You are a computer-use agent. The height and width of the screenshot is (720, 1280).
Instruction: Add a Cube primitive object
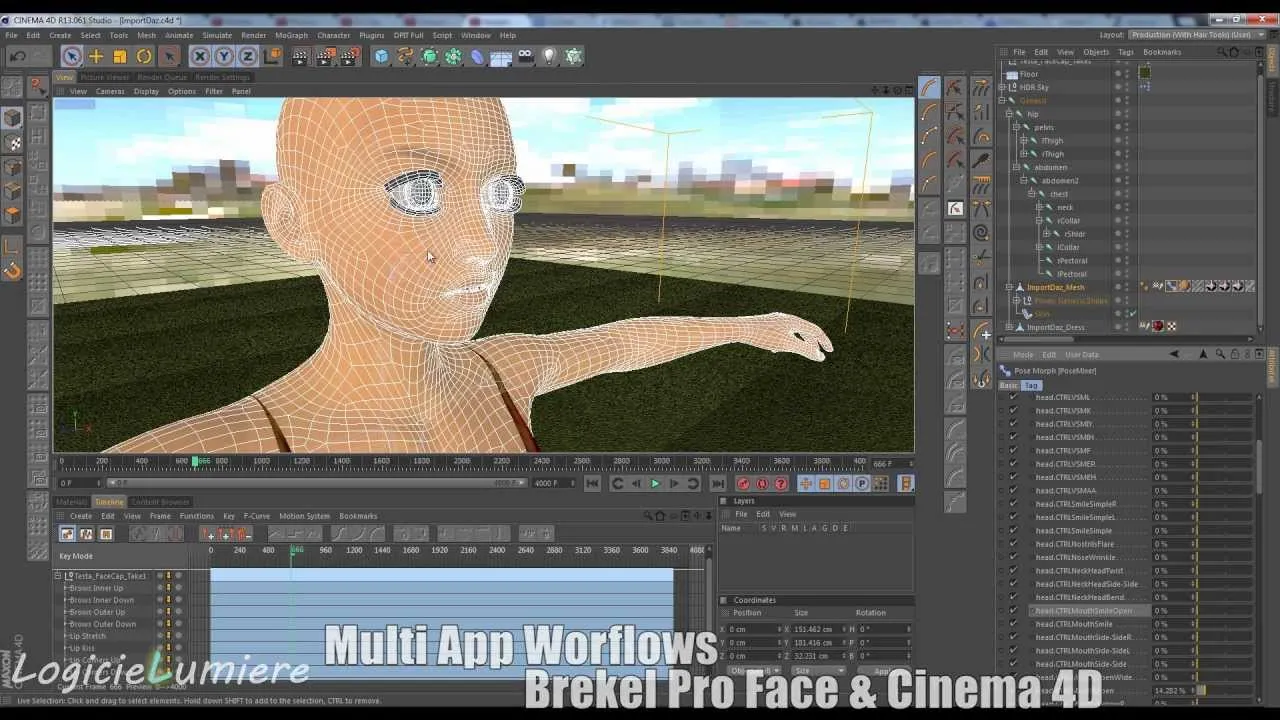coord(381,57)
